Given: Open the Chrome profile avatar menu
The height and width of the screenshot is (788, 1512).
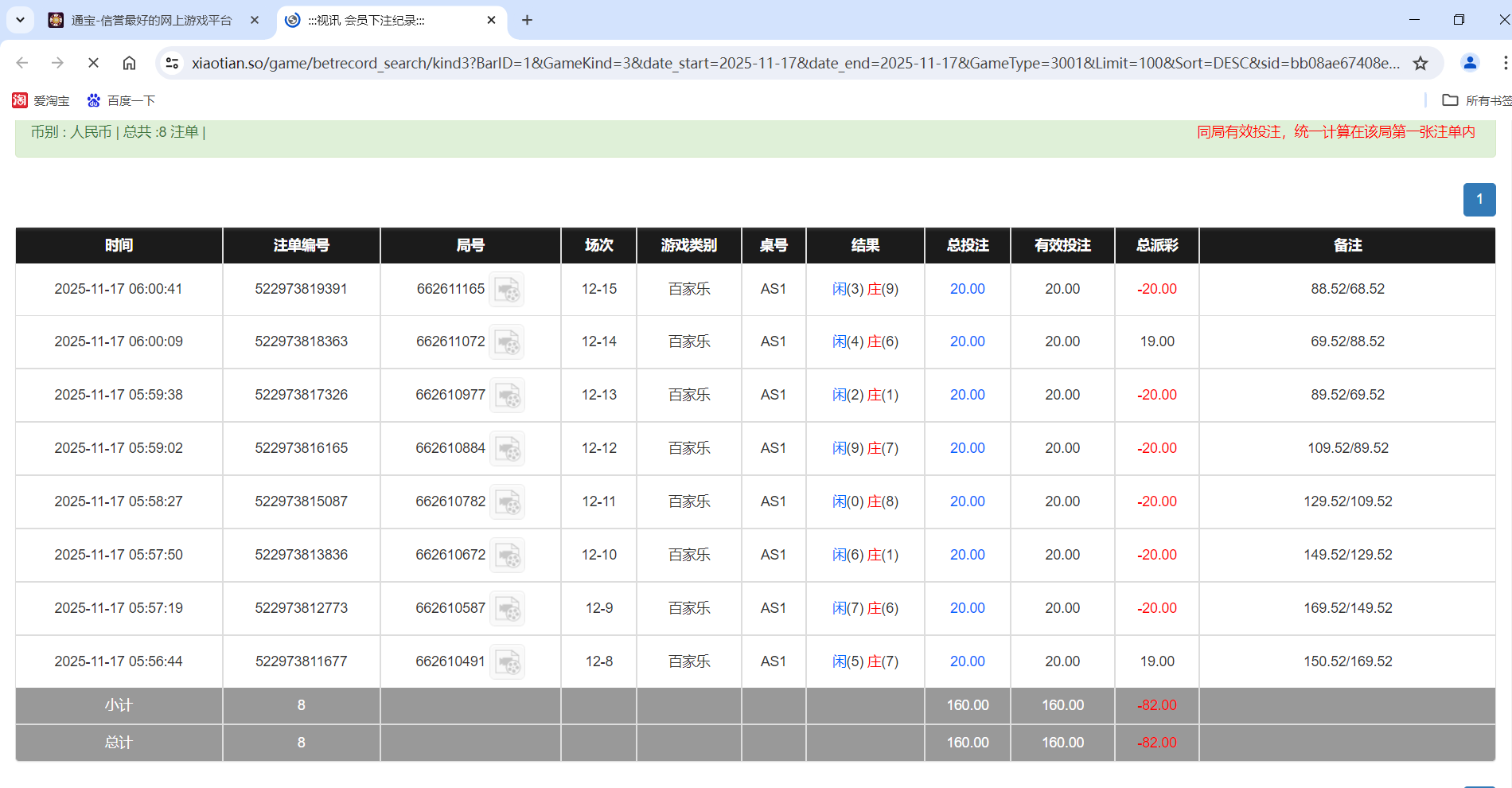Looking at the screenshot, I should tap(1470, 63).
